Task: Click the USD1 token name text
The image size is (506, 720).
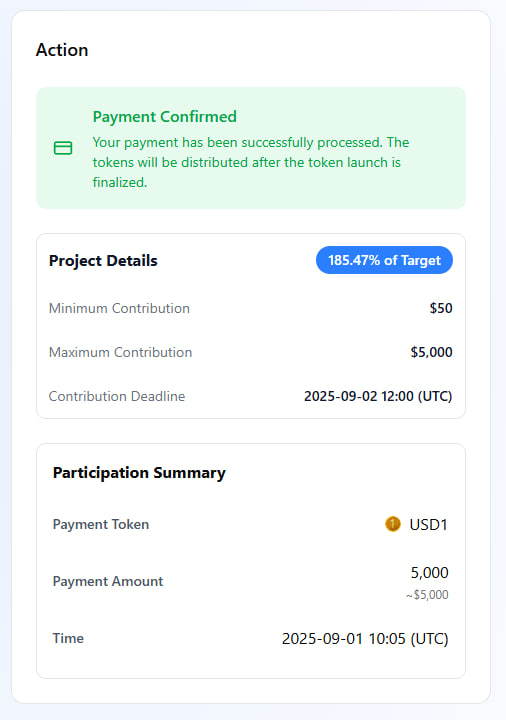Action: point(428,524)
